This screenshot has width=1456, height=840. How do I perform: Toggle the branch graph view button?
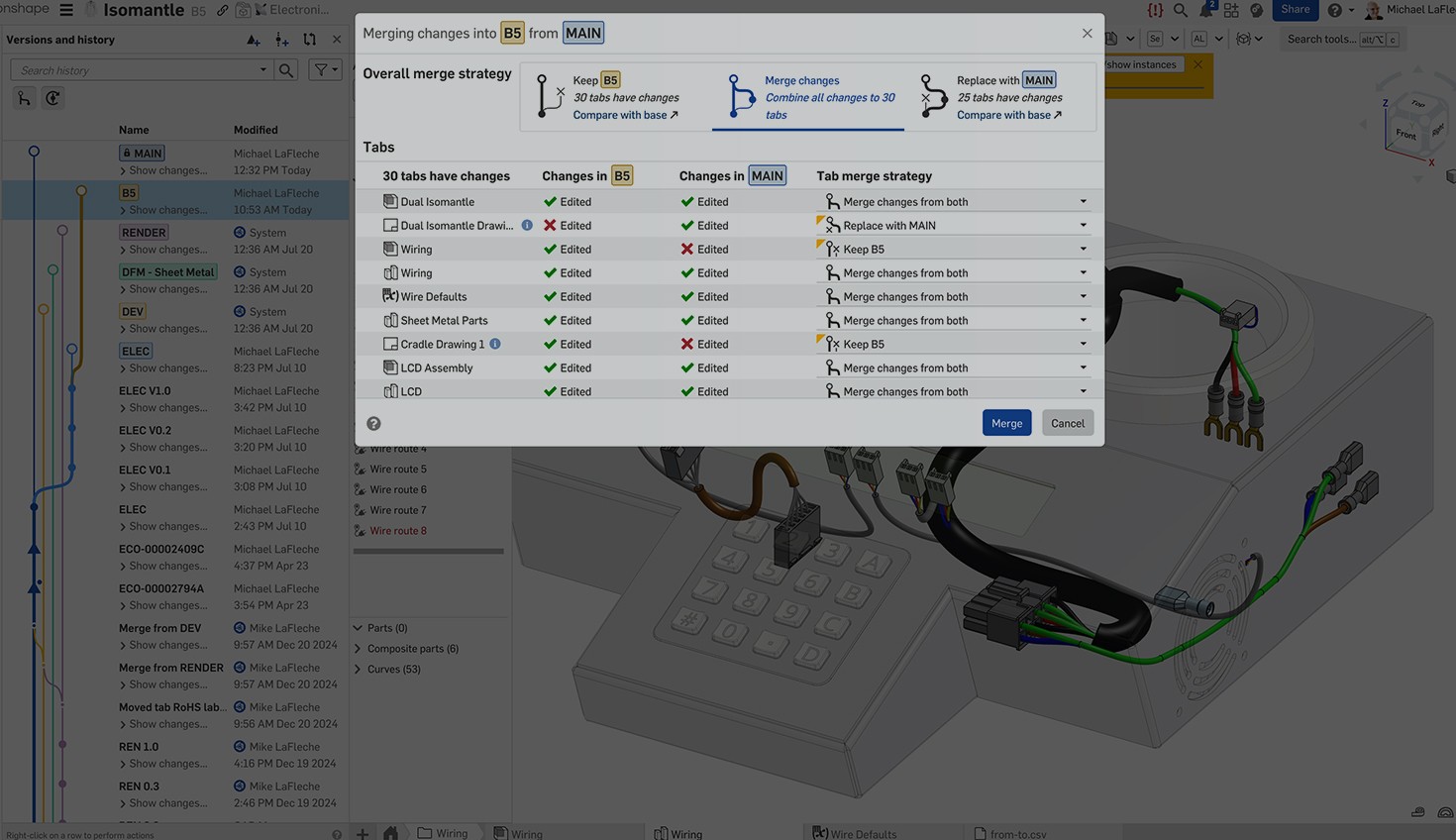point(24,98)
